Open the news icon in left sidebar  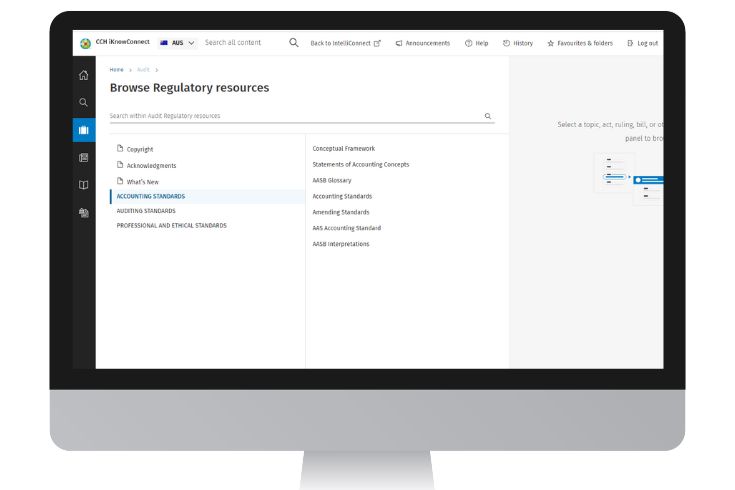84,158
